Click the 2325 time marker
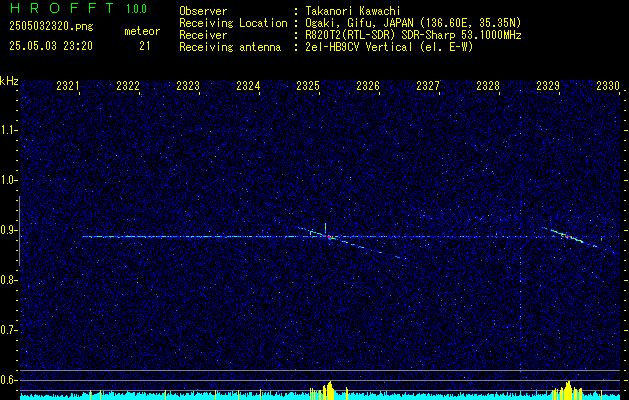 308,85
